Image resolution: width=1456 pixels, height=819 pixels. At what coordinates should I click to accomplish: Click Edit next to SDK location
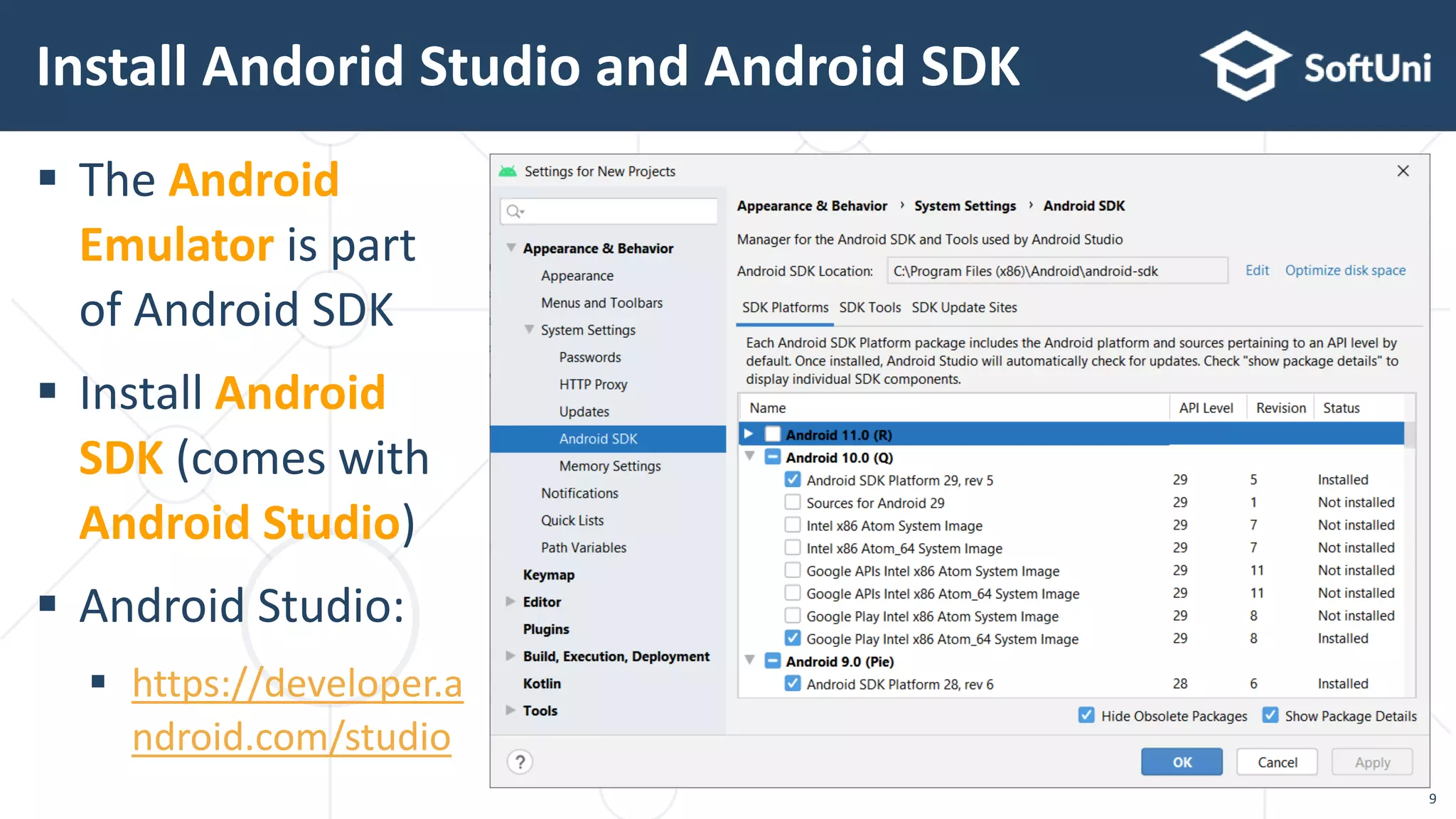pyautogui.click(x=1257, y=270)
